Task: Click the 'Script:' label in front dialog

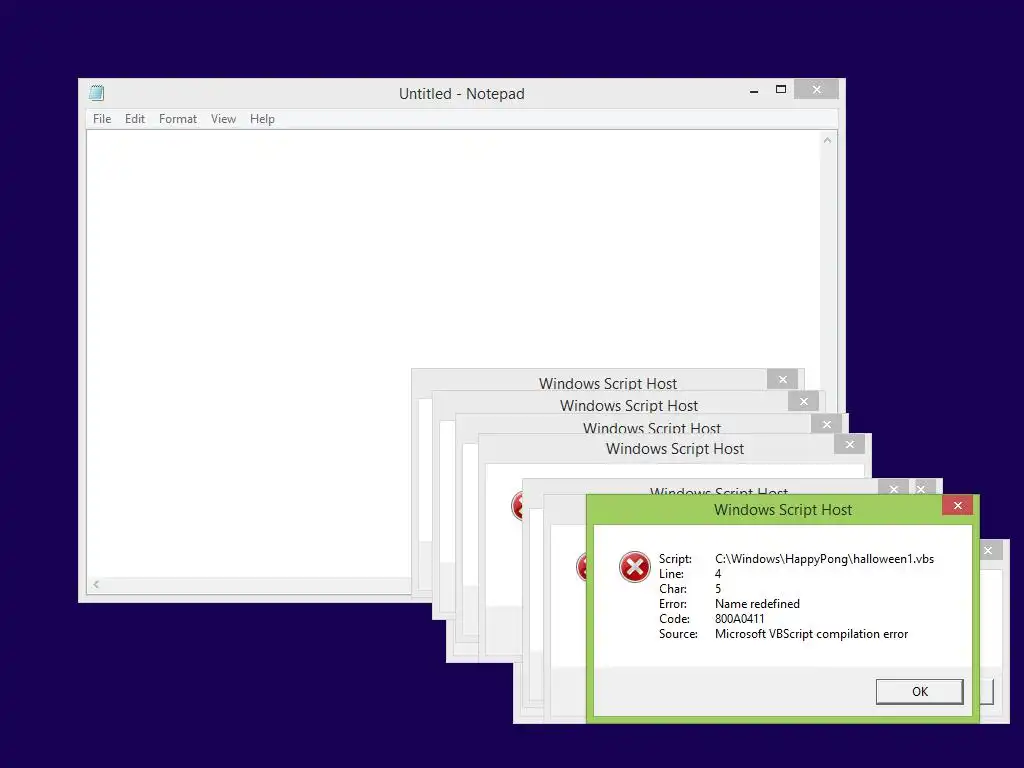Action: click(675, 559)
